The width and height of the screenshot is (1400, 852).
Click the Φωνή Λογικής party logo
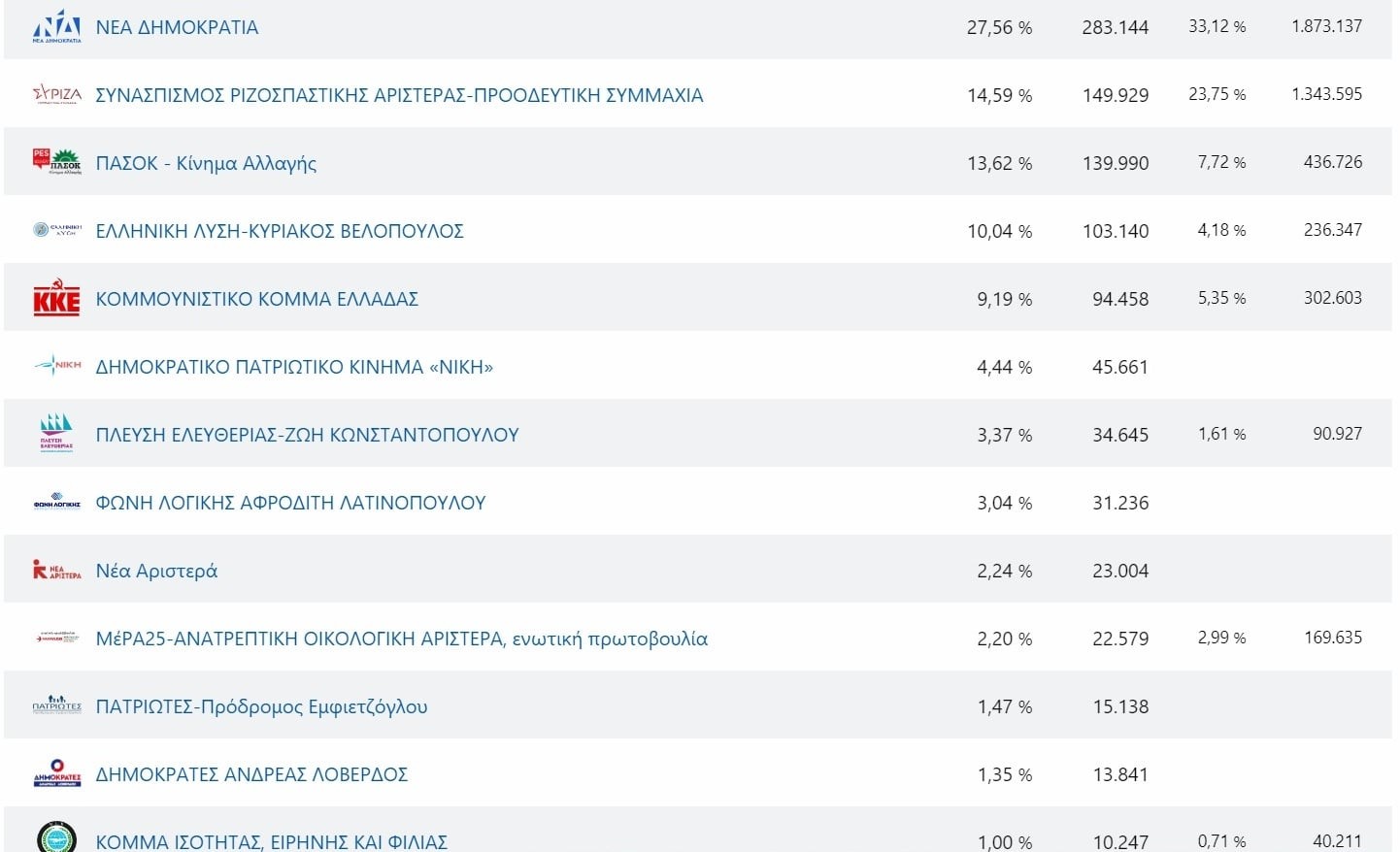56,503
